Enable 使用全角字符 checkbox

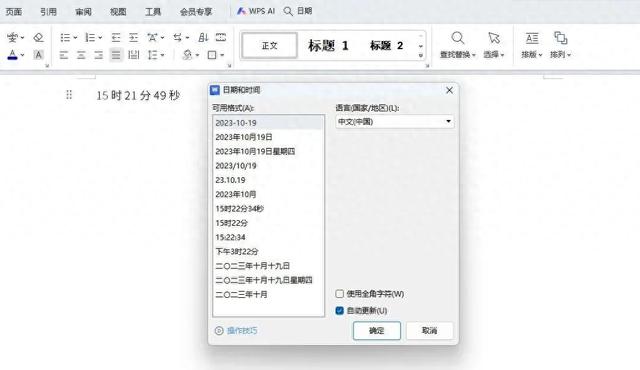click(x=340, y=294)
